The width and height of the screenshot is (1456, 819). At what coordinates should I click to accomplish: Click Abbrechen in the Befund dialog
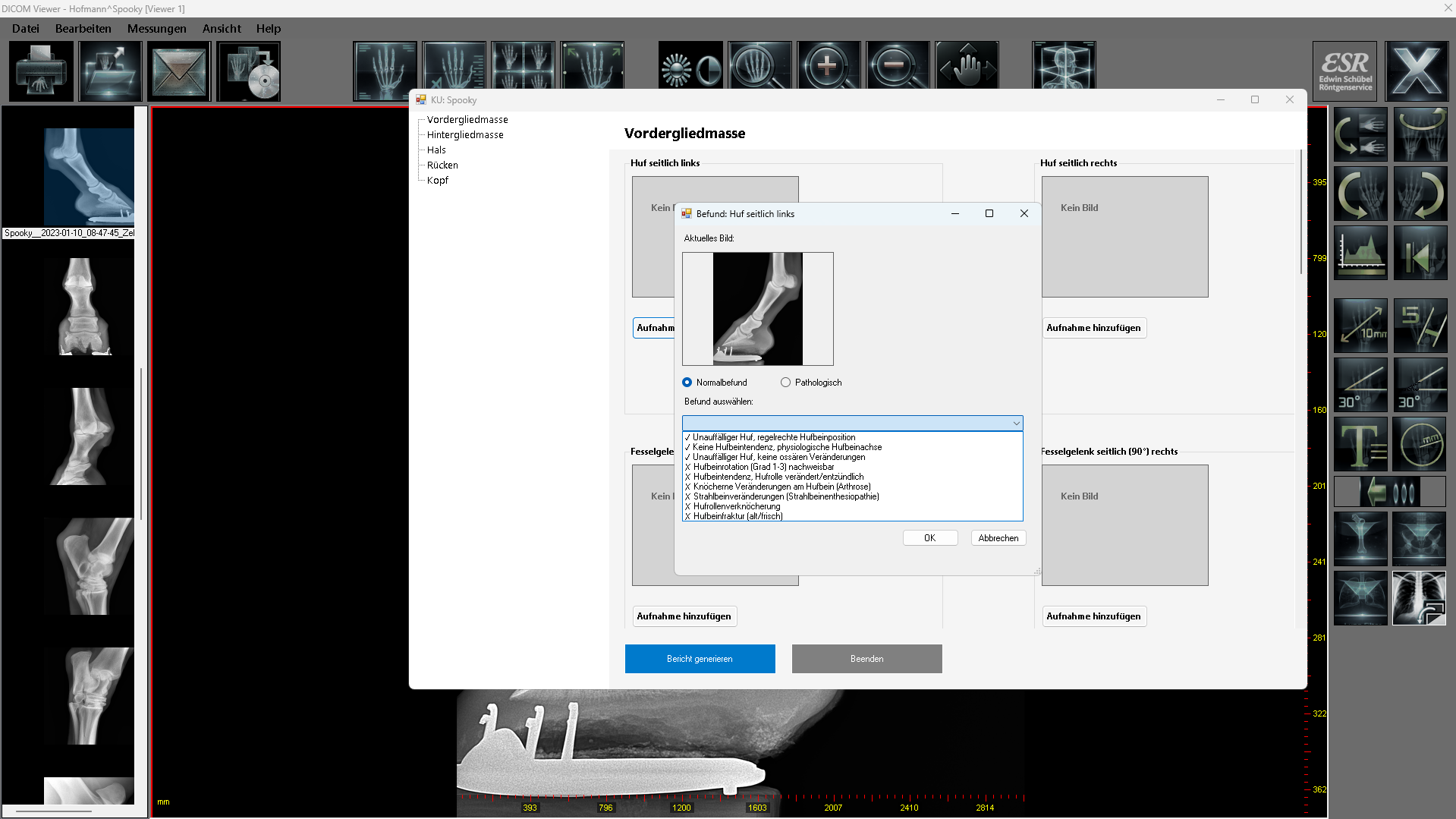998,538
